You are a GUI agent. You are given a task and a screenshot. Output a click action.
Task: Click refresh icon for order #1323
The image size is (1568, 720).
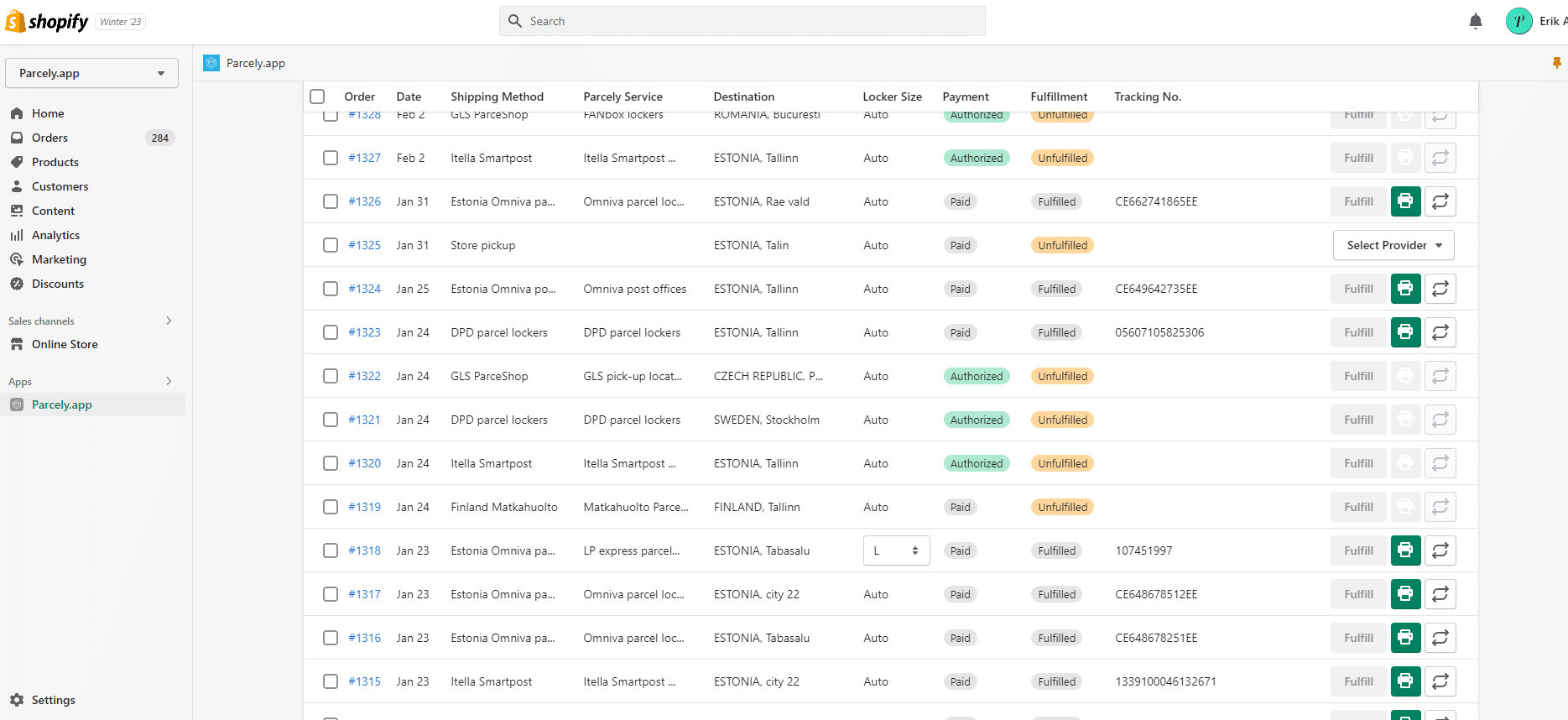(1440, 332)
